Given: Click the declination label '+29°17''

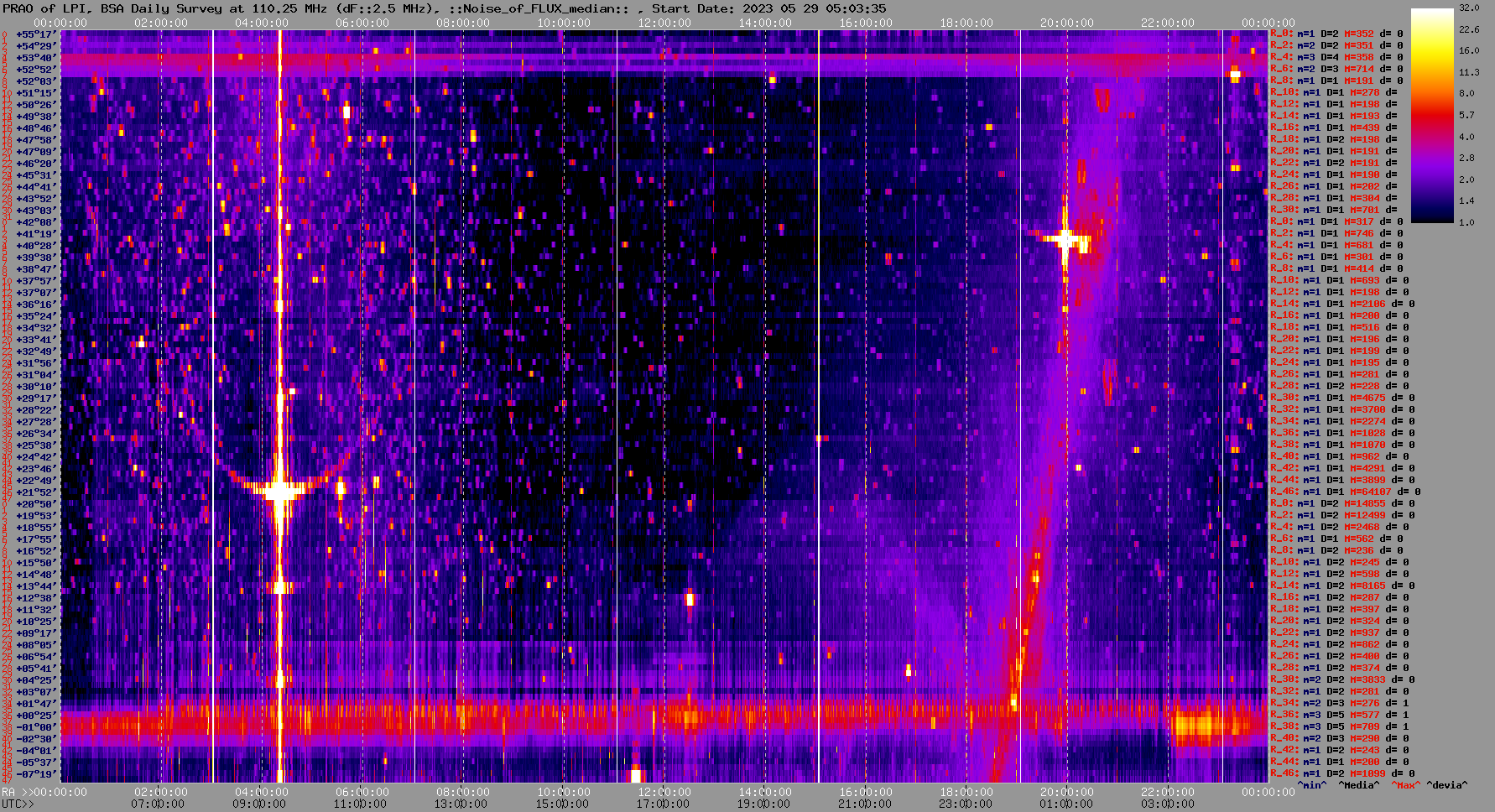Looking at the screenshot, I should pos(36,398).
